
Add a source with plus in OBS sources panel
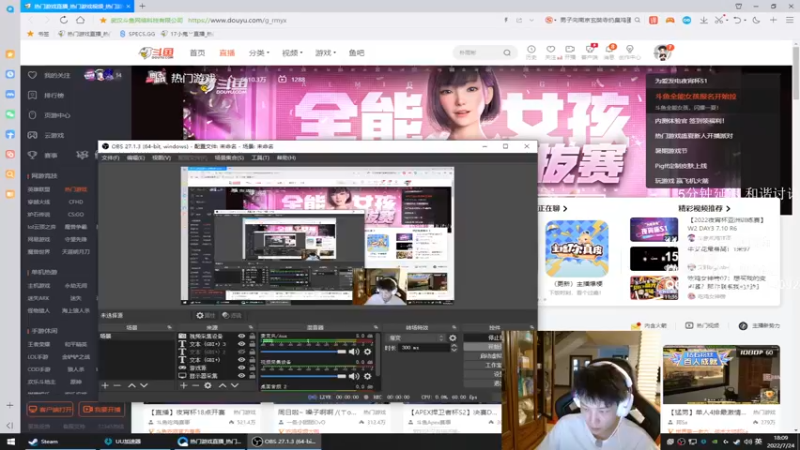pyautogui.click(x=184, y=386)
